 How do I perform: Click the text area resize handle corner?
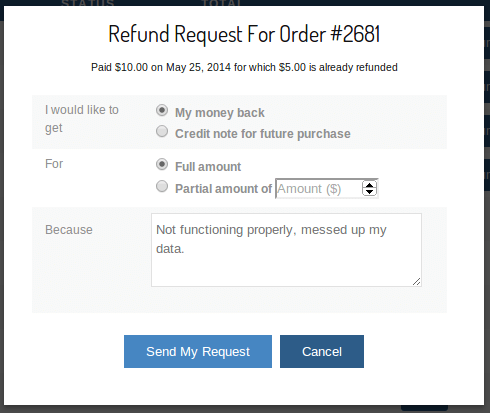[x=417, y=282]
